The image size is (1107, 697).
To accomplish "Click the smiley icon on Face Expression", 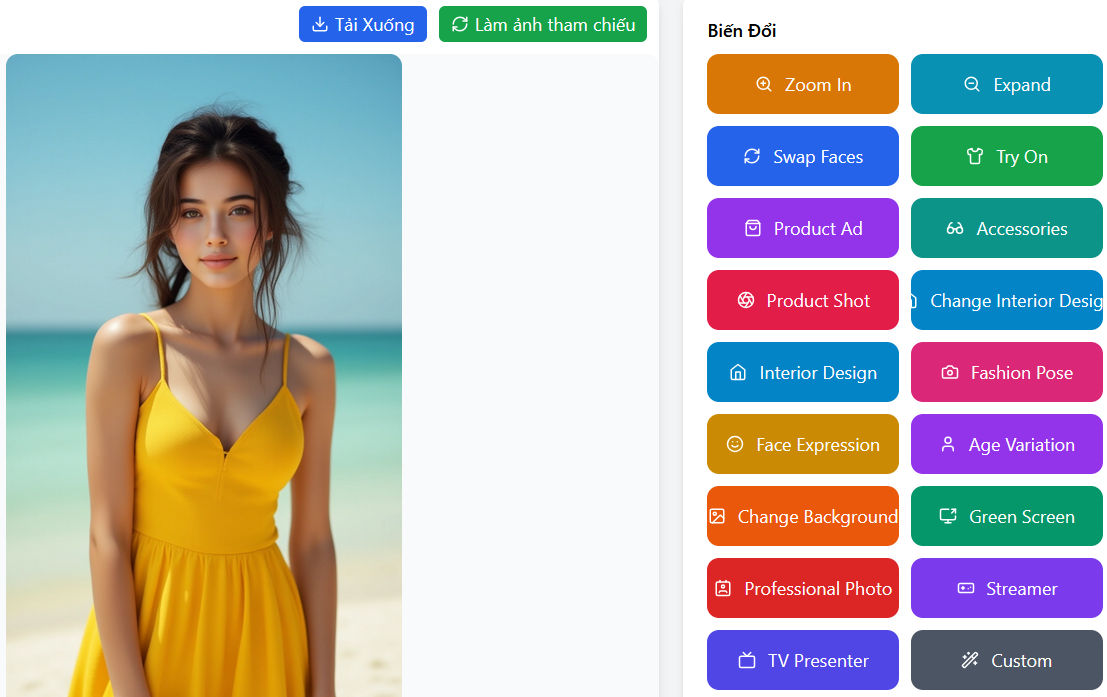I will click(x=735, y=444).
